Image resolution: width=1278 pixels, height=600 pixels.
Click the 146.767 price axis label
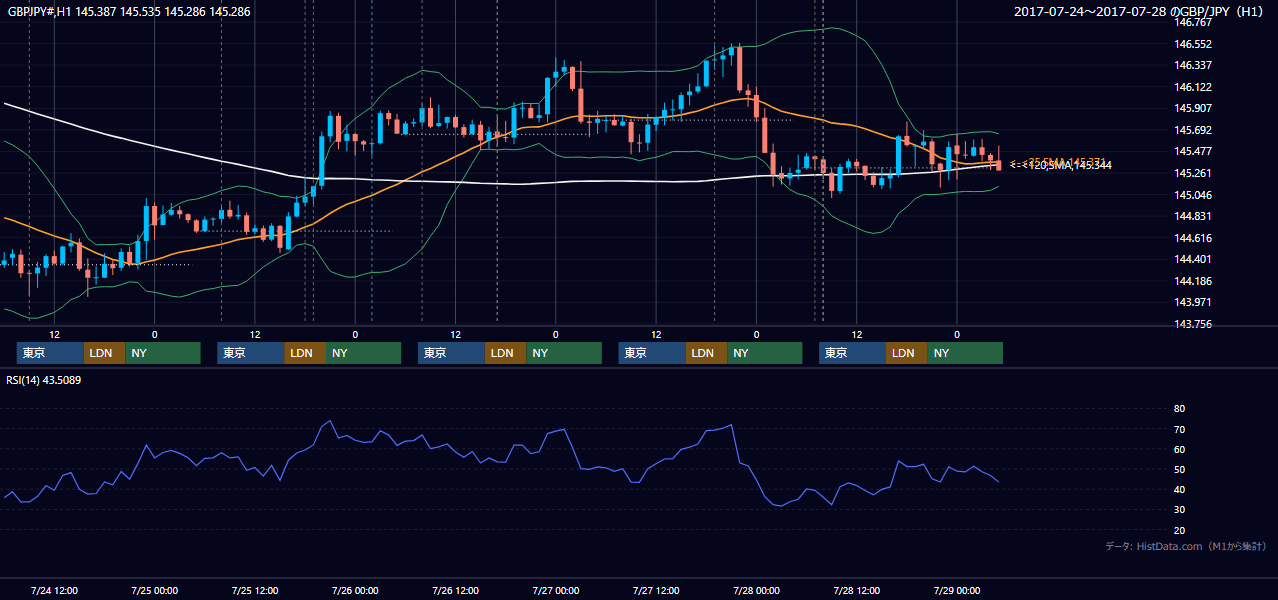[1193, 22]
